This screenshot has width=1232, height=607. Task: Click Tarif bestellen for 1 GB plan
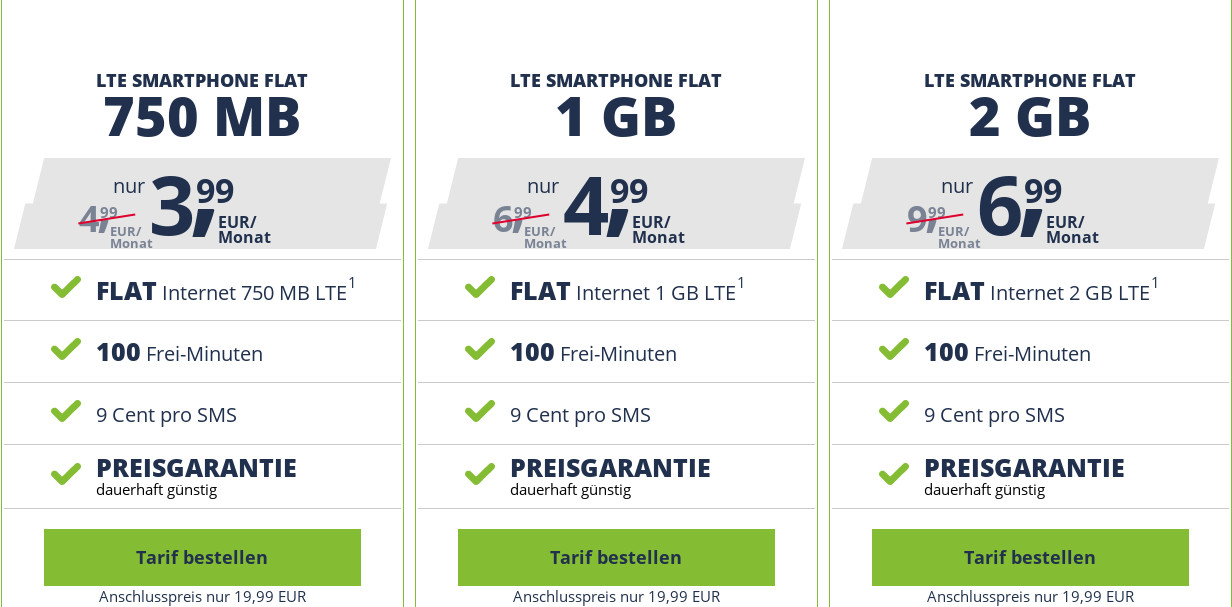(616, 557)
